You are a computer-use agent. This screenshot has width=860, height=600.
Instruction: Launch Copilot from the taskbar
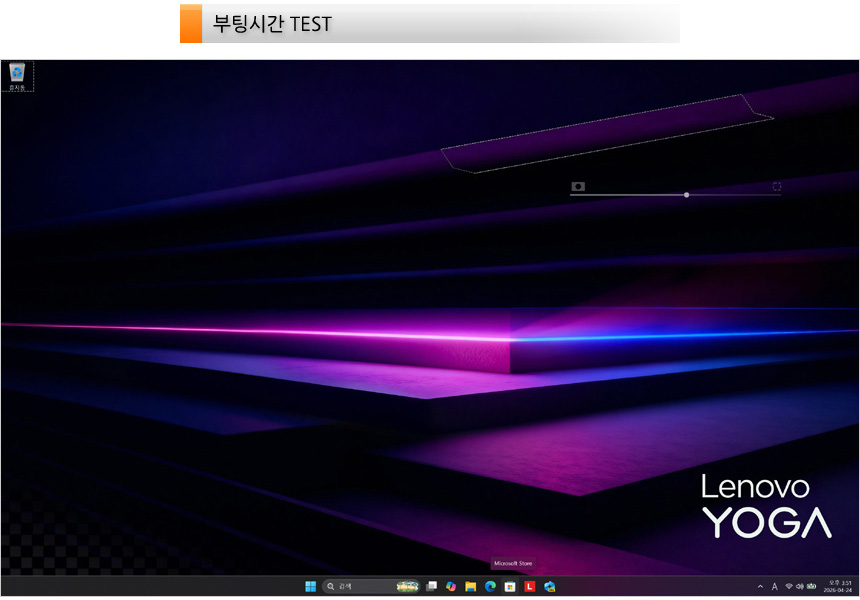click(451, 586)
